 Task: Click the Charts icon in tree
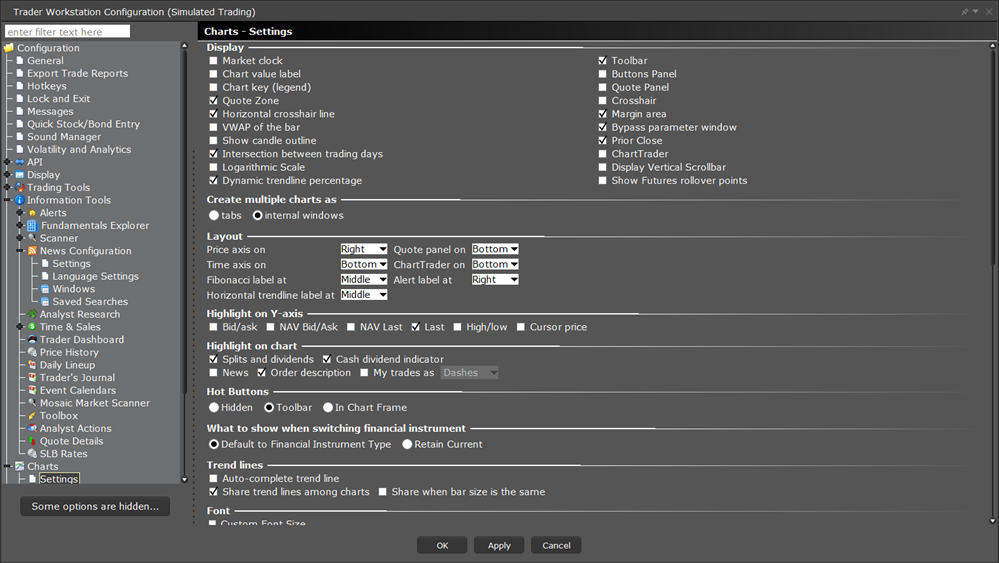pyautogui.click(x=20, y=466)
